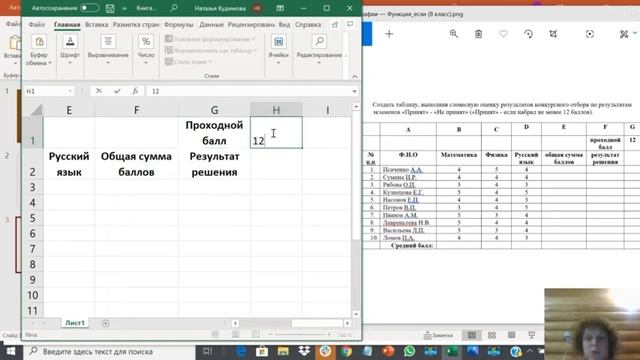
Task: Click the Zoom magnifier in Photos viewer
Action: 453,34
